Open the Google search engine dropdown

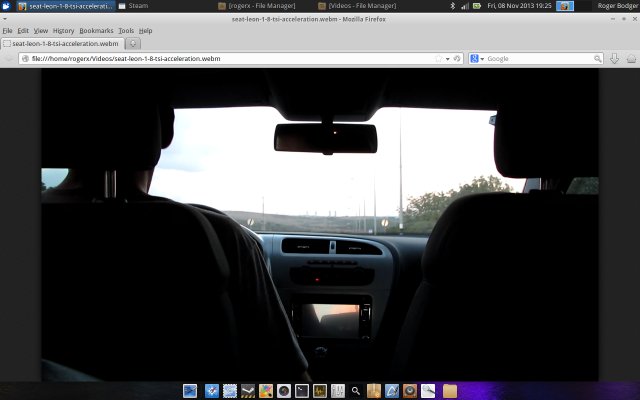477,59
